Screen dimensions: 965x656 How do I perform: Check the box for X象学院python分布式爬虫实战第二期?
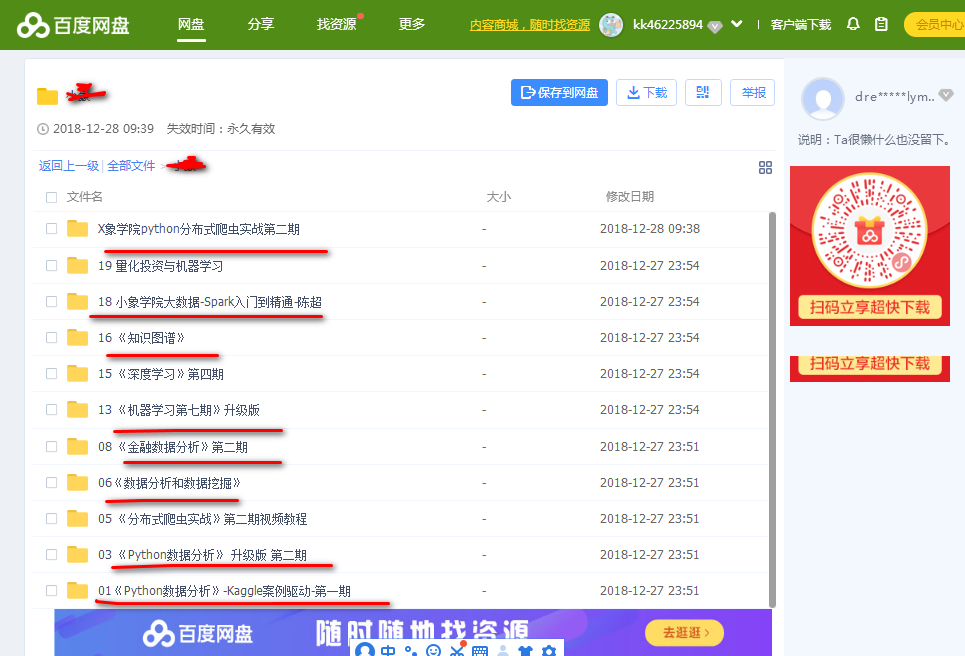tap(52, 229)
